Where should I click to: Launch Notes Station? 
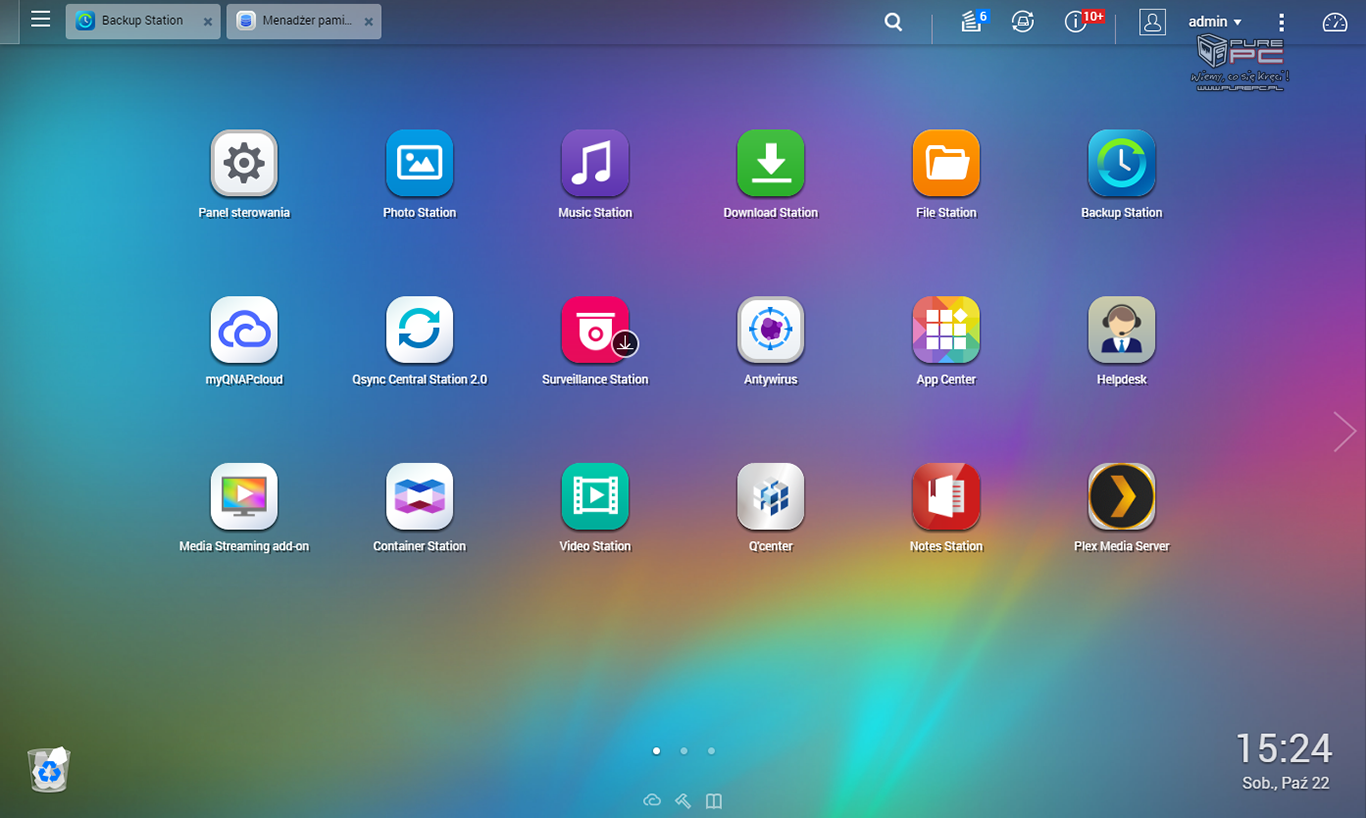coord(946,497)
